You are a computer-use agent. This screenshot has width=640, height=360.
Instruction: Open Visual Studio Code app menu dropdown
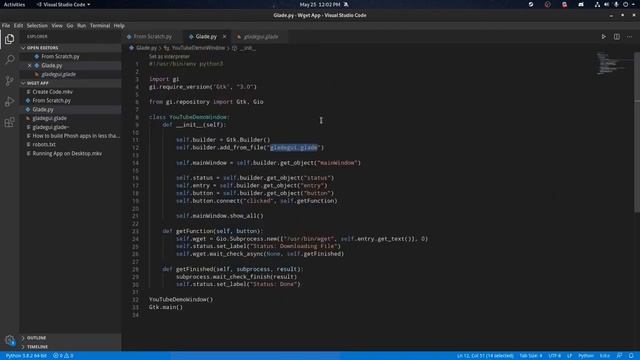coord(63,4)
